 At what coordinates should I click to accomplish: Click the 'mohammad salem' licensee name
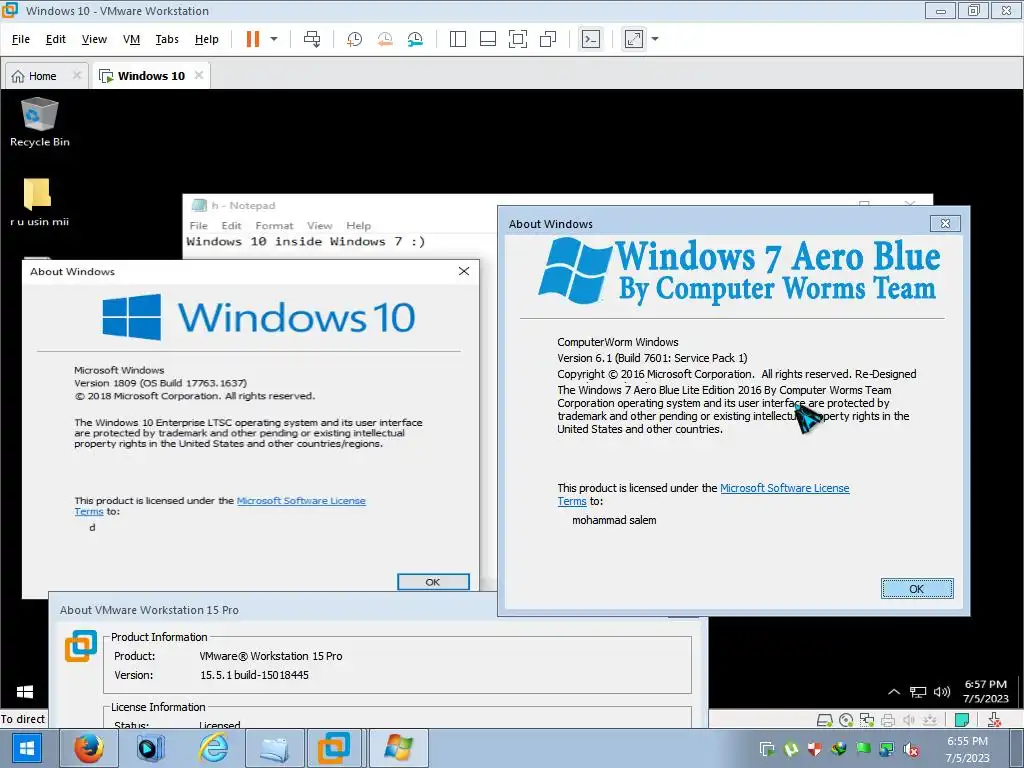pyautogui.click(x=614, y=520)
